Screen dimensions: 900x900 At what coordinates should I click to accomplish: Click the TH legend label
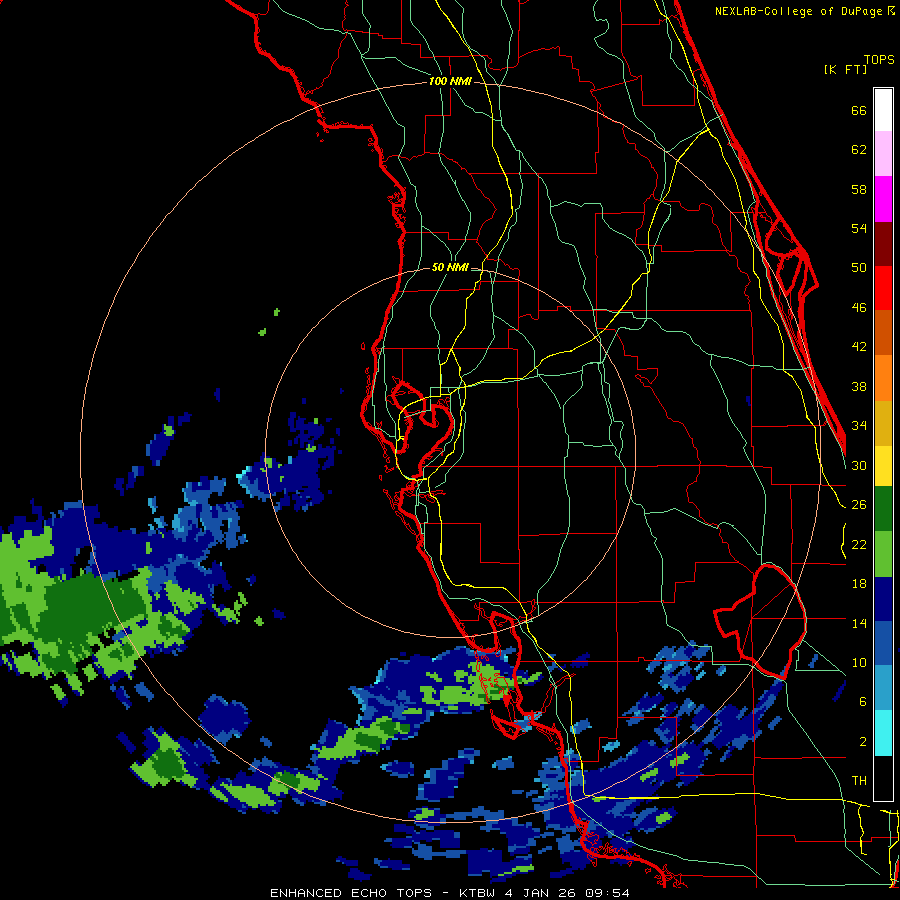(x=859, y=781)
